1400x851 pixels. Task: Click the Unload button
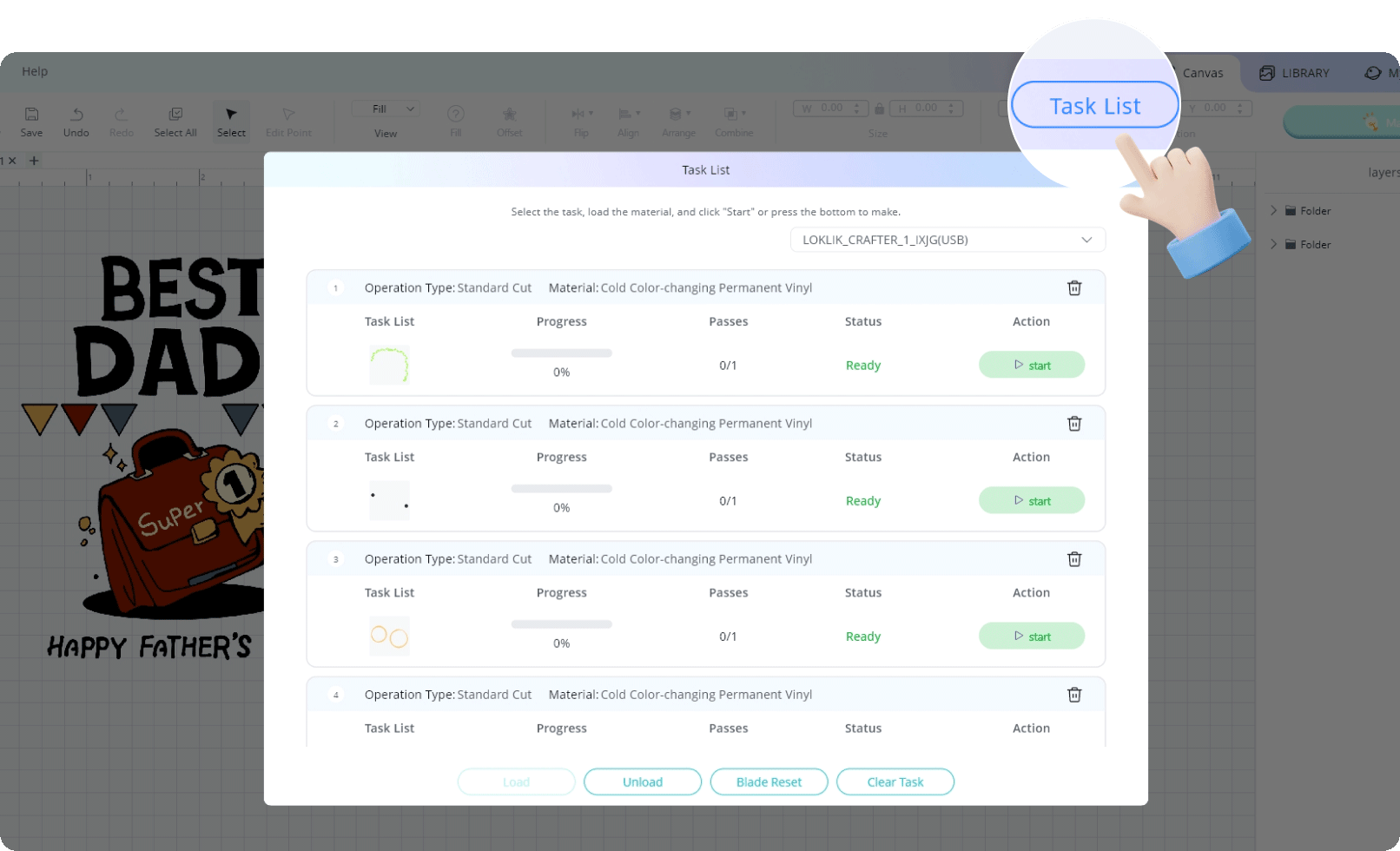642,782
